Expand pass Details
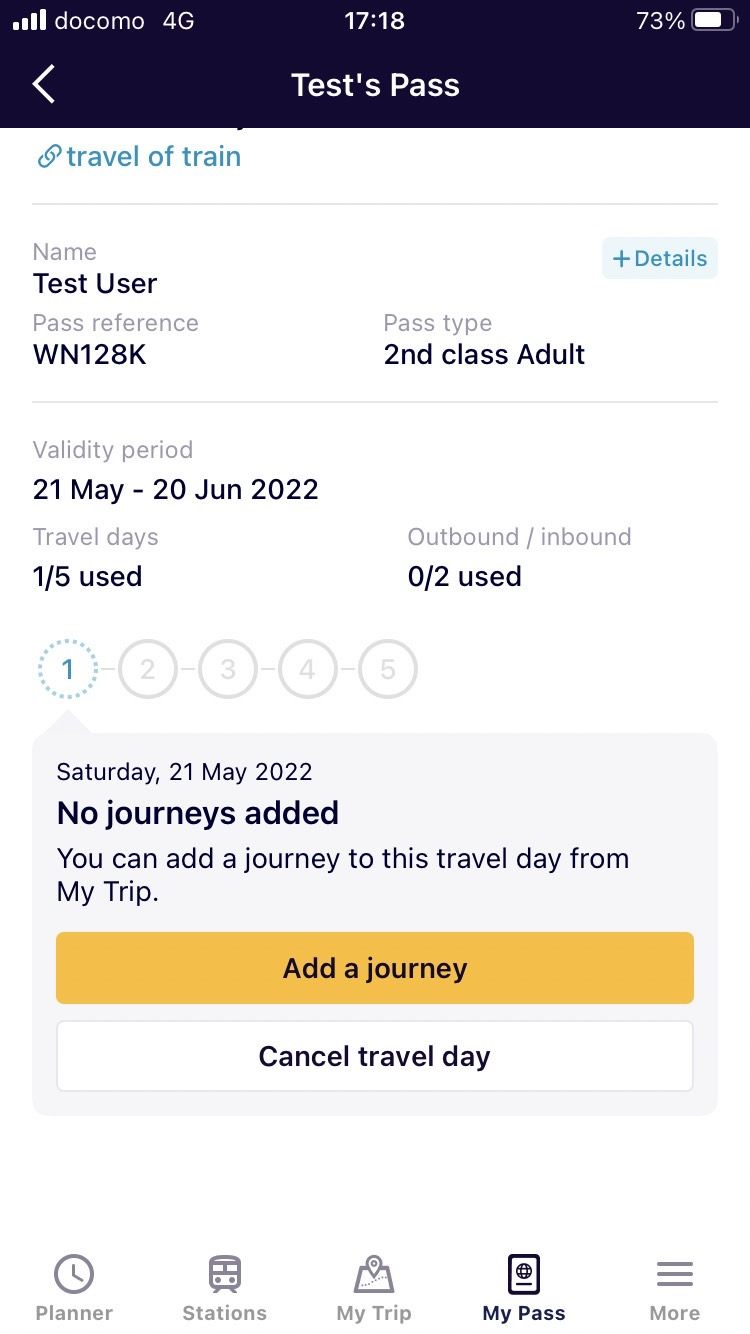The image size is (750, 1334). (660, 258)
